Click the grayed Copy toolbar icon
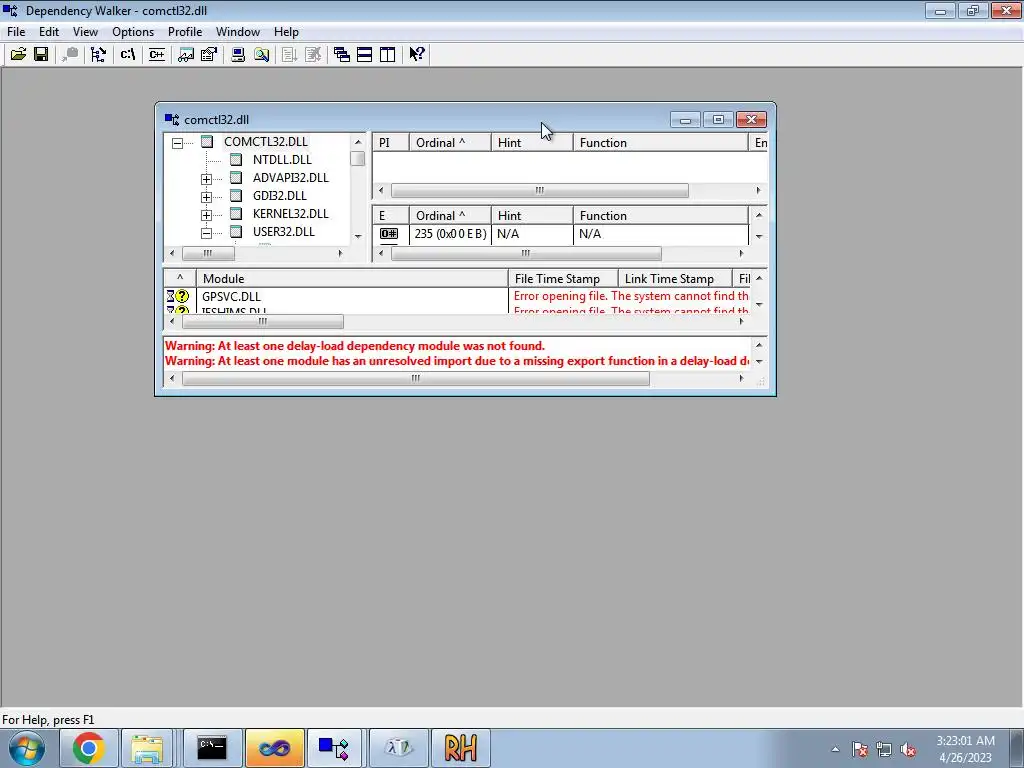 (70, 54)
